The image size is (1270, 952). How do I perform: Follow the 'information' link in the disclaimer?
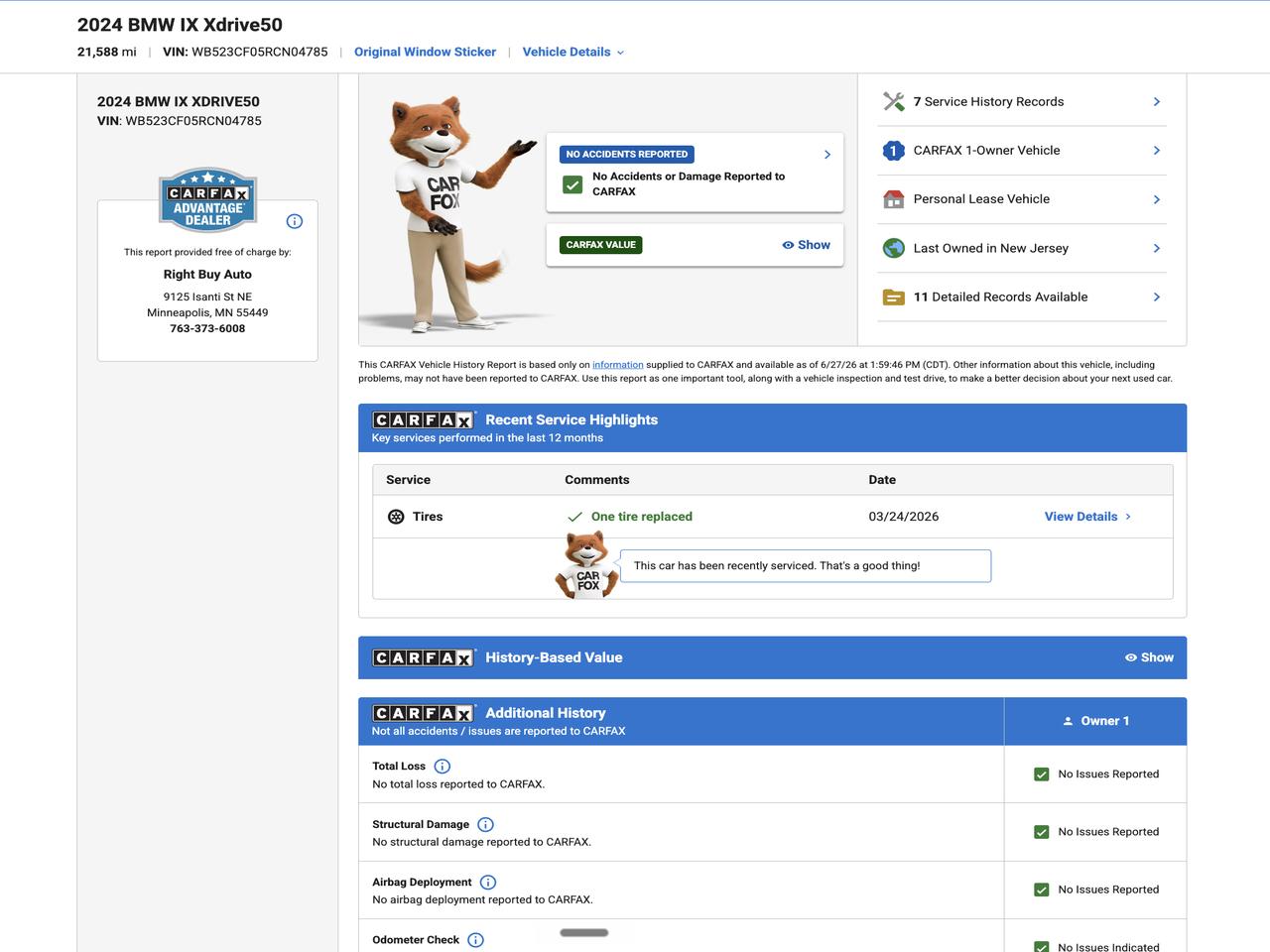618,365
